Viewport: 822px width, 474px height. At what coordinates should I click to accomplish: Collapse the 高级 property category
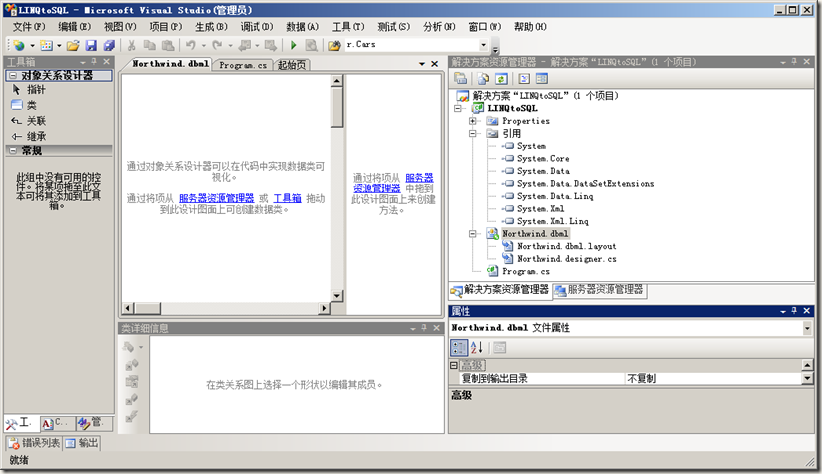coord(454,365)
